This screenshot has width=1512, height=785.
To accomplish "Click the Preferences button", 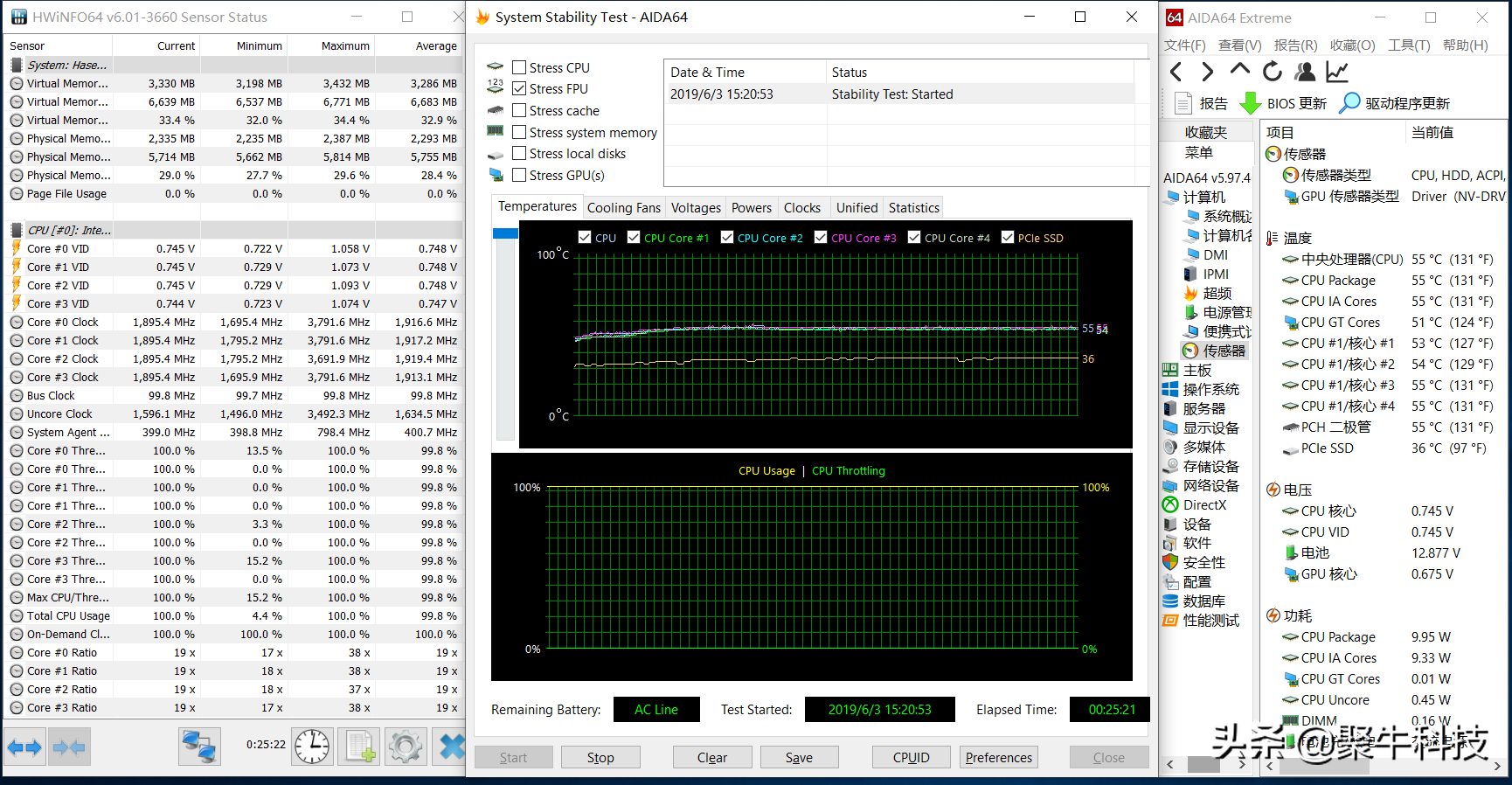I will tap(998, 757).
